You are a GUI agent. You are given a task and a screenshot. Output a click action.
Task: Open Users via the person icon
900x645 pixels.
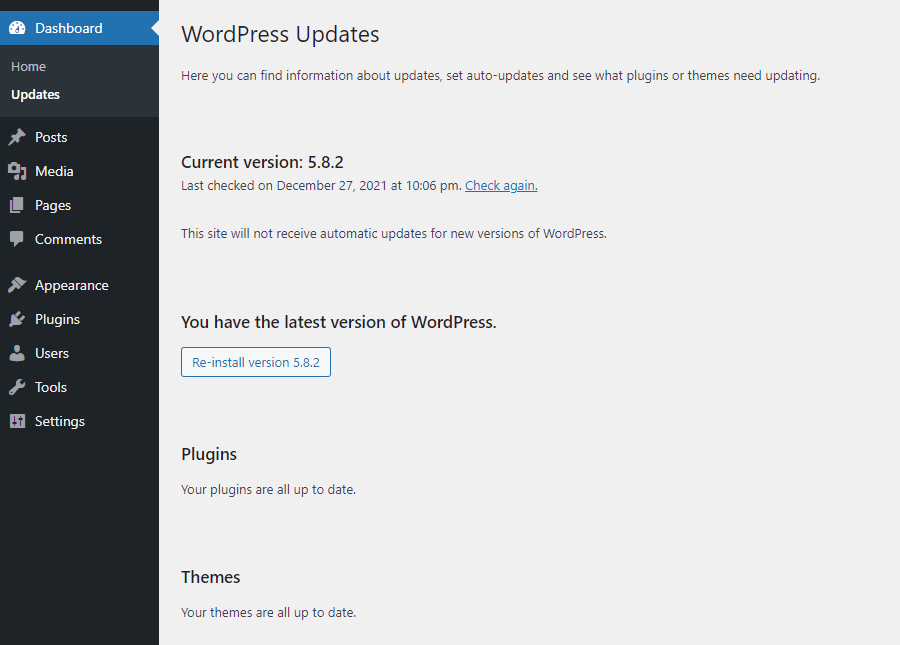(17, 353)
